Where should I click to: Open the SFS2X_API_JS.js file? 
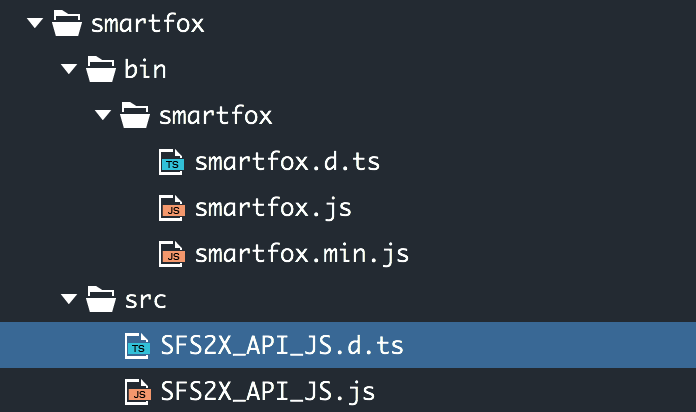tap(268, 392)
